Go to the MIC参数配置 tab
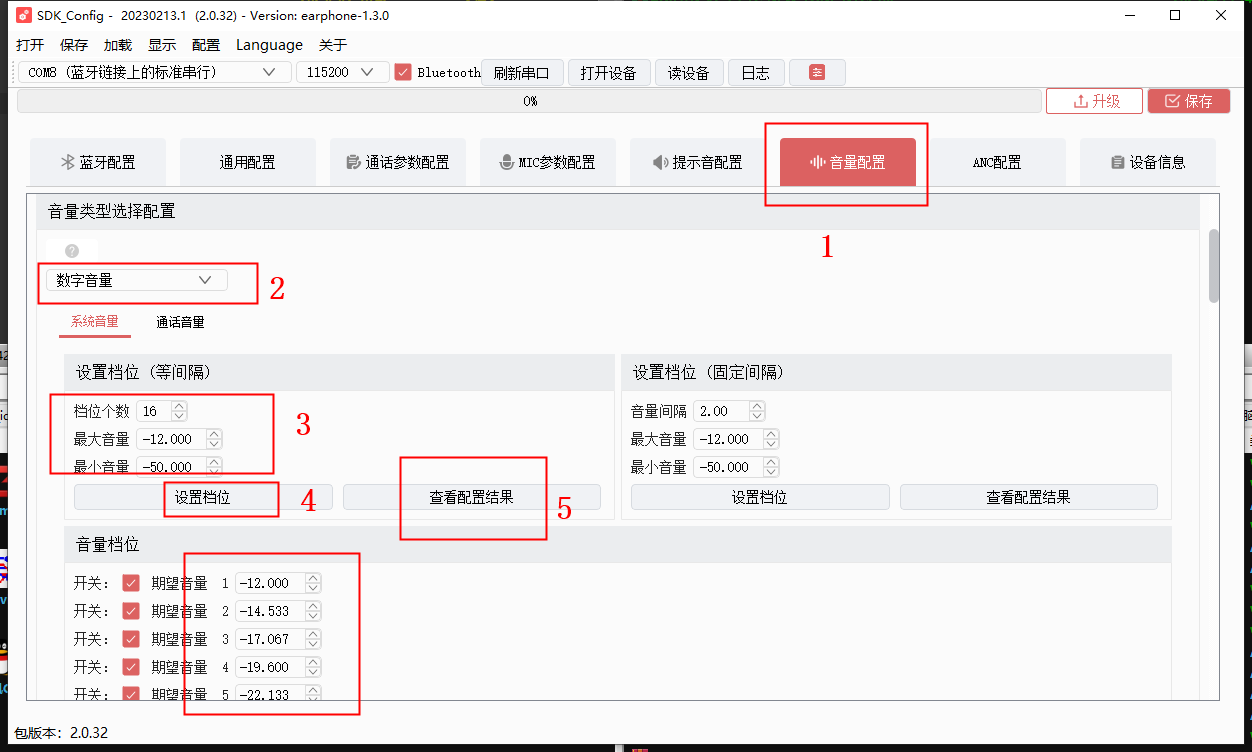The height and width of the screenshot is (752, 1252). pos(548,162)
